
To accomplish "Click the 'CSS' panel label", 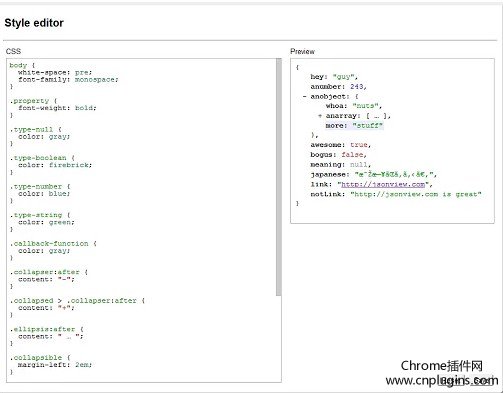I will (x=13, y=51).
